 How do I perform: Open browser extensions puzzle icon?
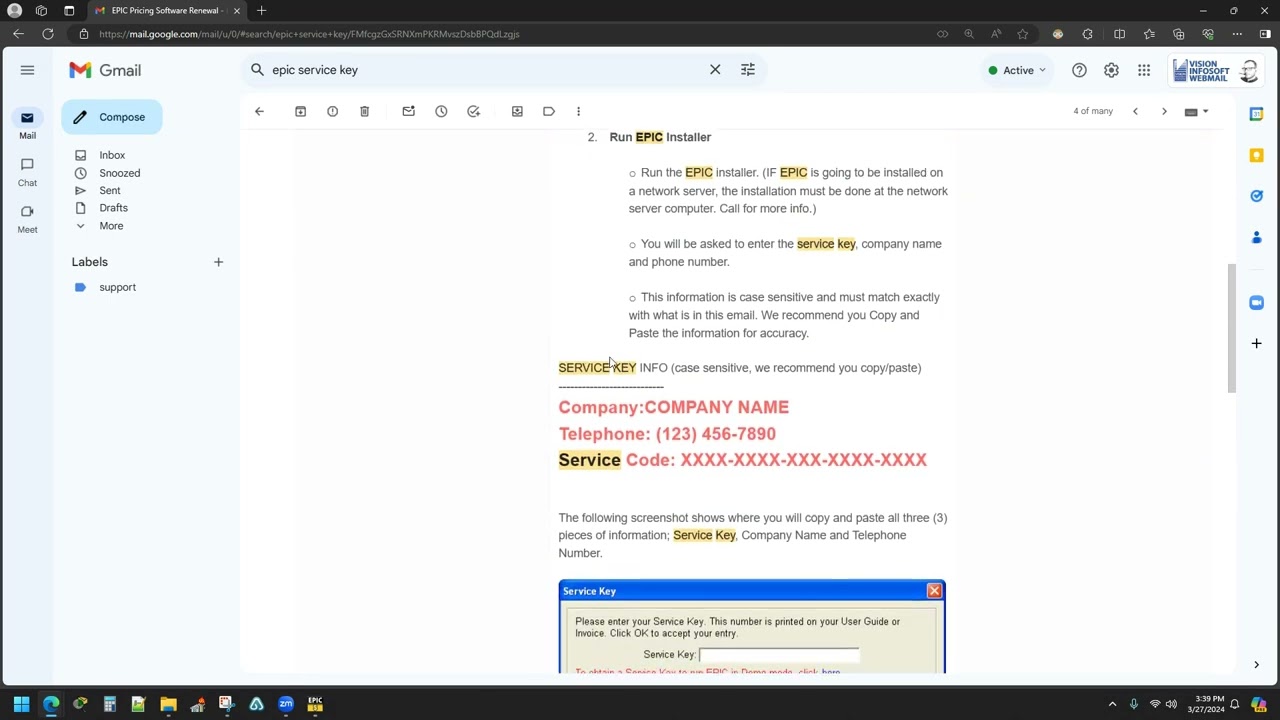pyautogui.click(x=1087, y=34)
